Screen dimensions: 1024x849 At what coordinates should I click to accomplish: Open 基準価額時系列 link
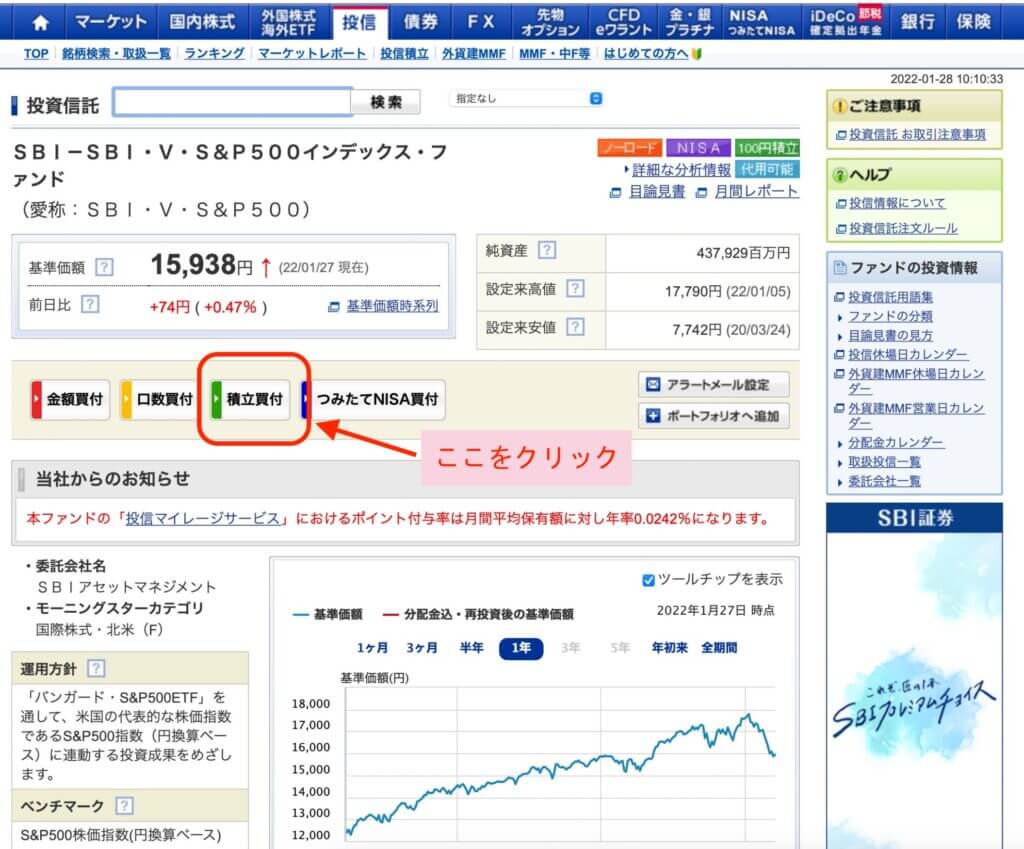[392, 306]
